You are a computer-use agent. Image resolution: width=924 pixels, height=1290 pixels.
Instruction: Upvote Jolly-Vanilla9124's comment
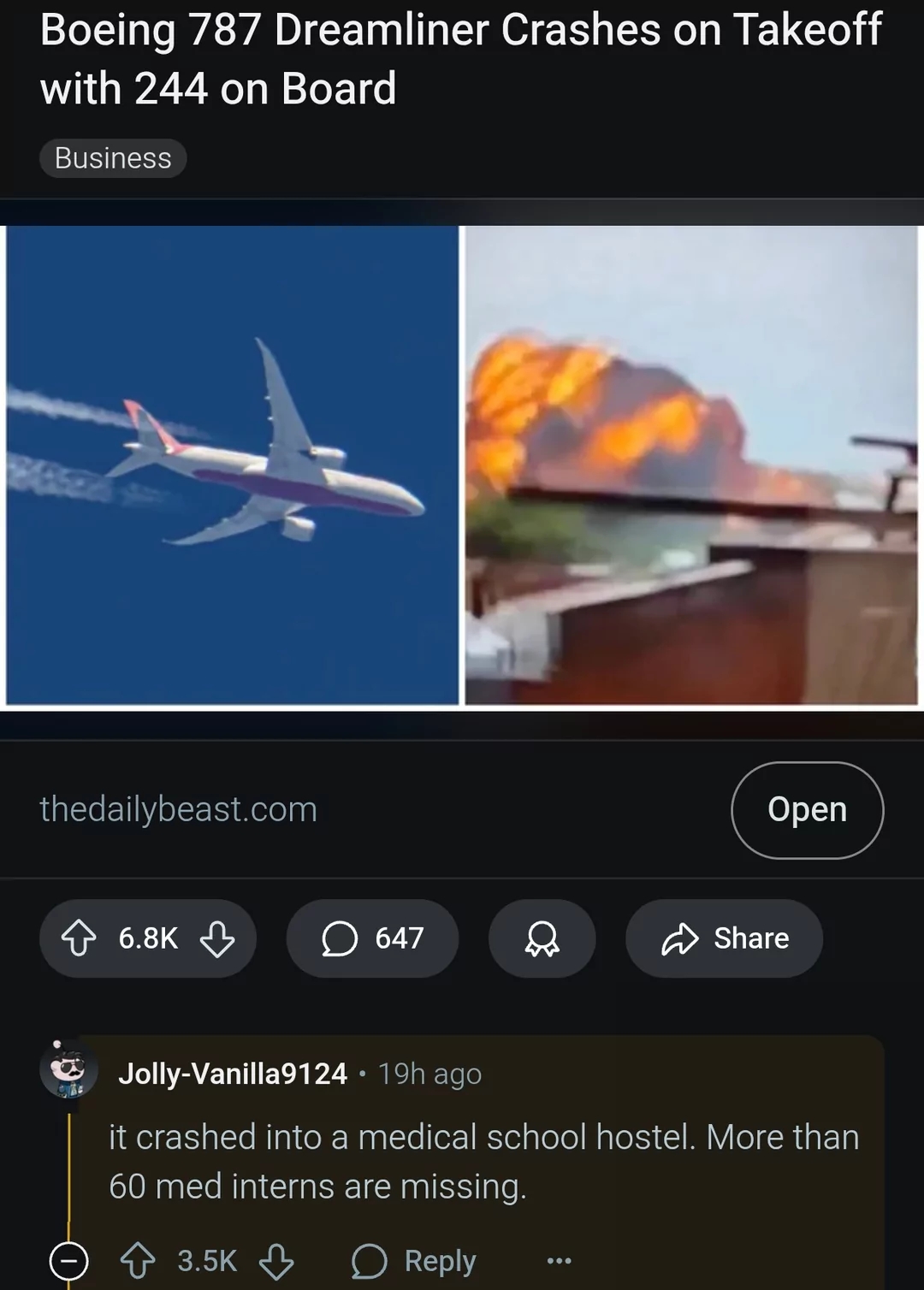(x=138, y=1261)
